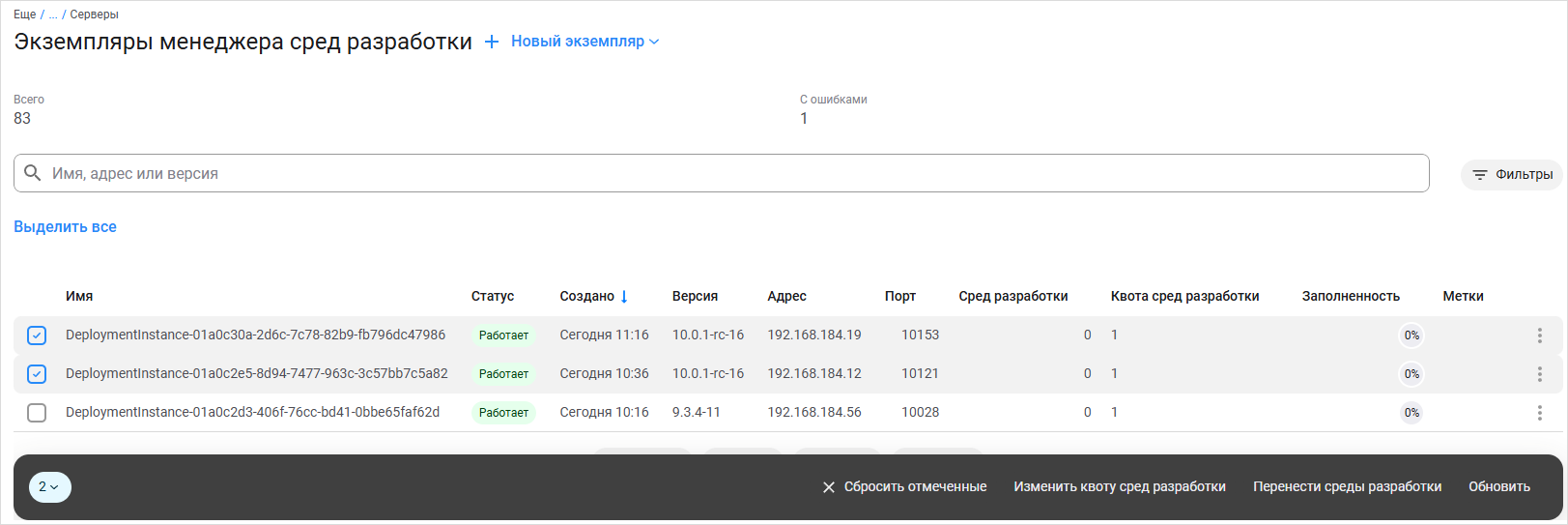This screenshot has width=1568, height=525.
Task: Click the Новый экземпляр link
Action: tap(578, 42)
